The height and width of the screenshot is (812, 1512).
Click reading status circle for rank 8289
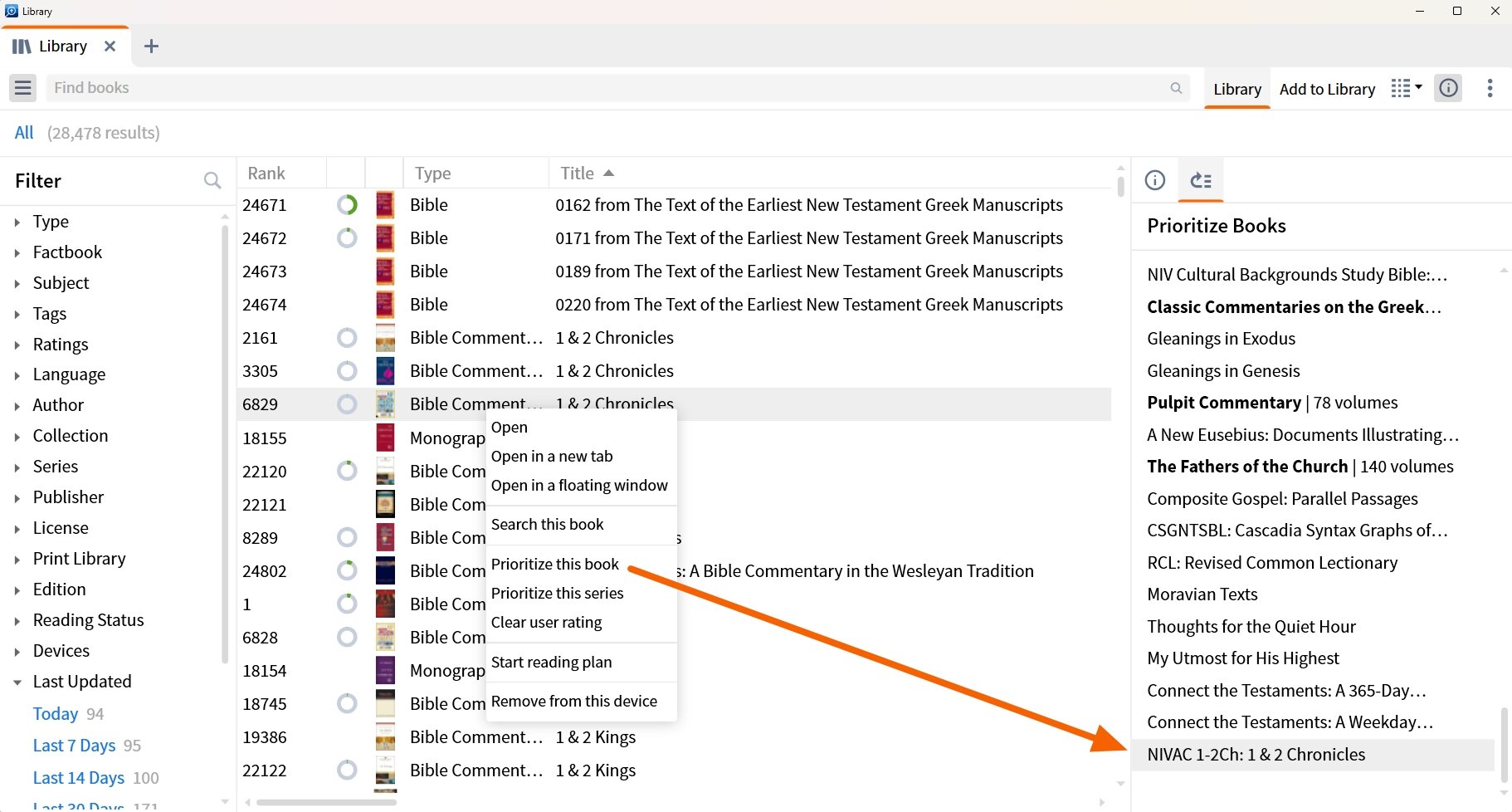[347, 537]
